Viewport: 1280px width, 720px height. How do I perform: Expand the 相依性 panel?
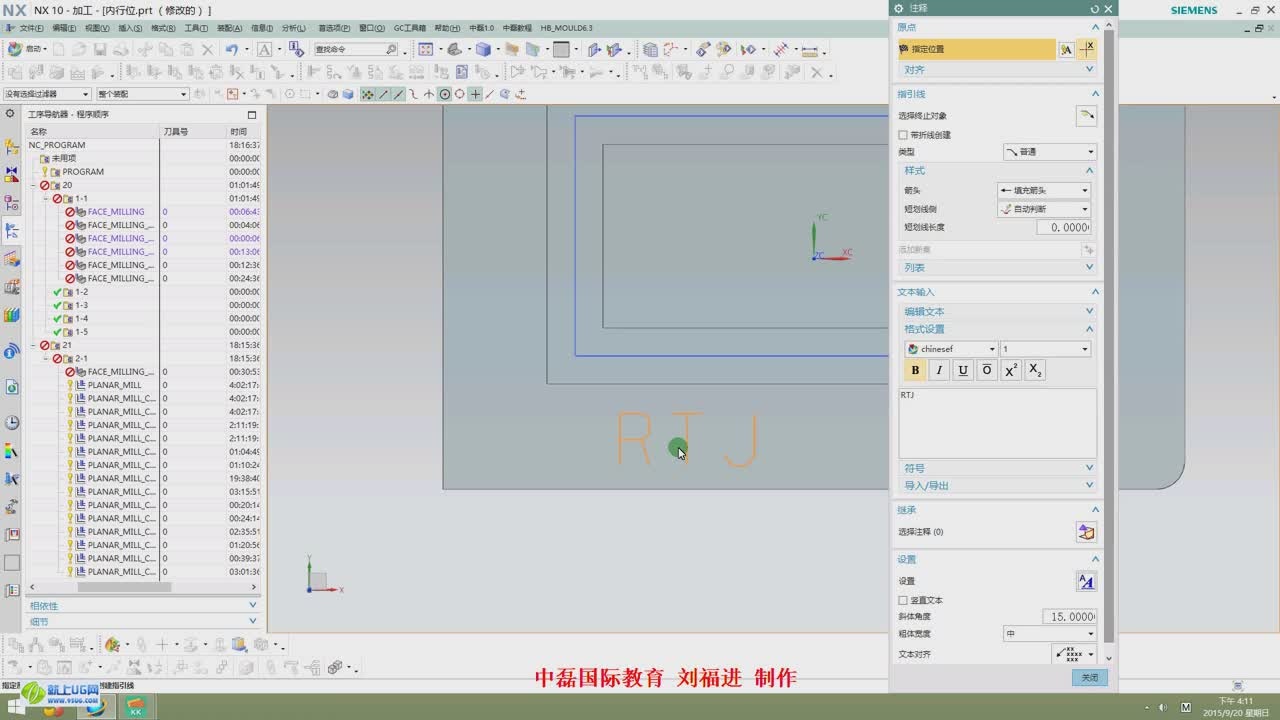pos(143,606)
